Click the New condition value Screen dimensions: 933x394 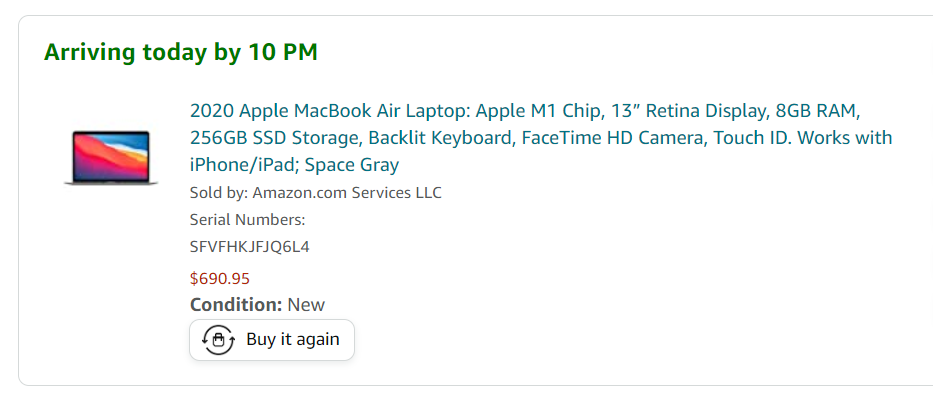point(306,305)
